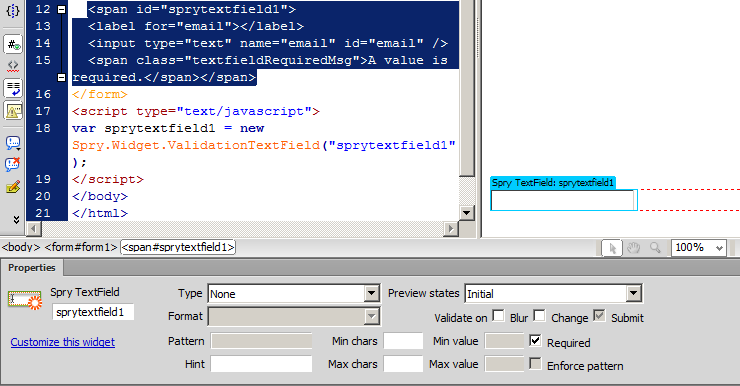Click the text field in design view
740x386 pixels.
tap(563, 200)
